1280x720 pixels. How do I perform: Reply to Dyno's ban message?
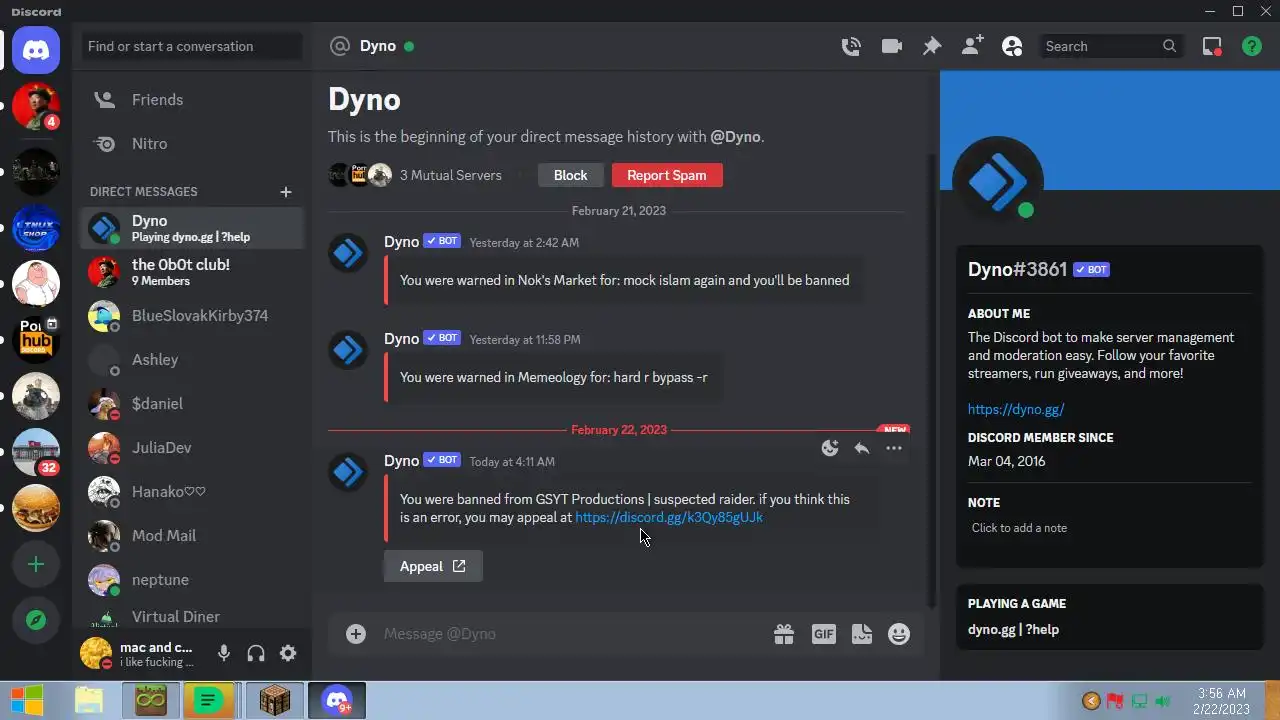tap(862, 448)
